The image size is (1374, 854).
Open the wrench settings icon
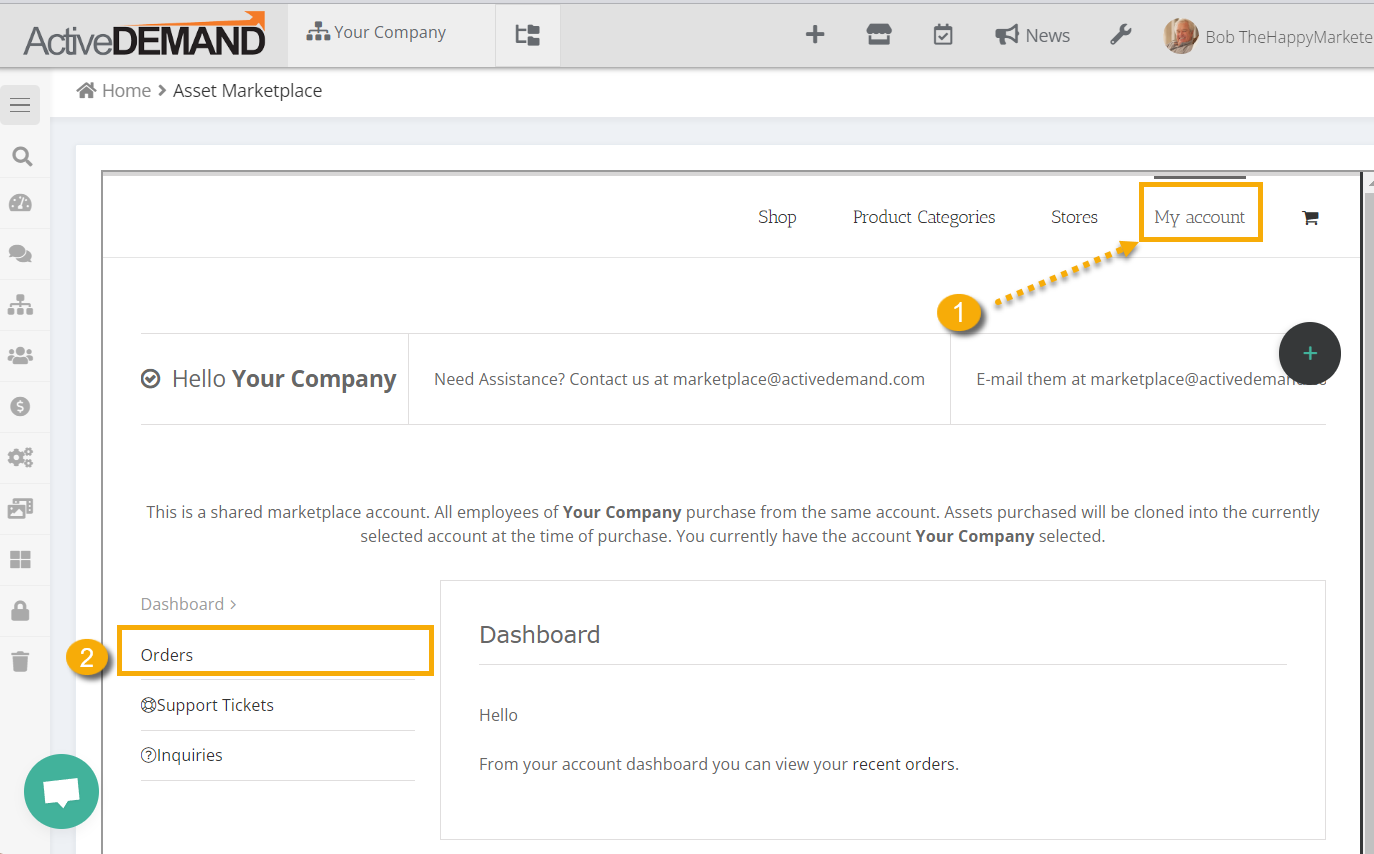pos(1121,35)
